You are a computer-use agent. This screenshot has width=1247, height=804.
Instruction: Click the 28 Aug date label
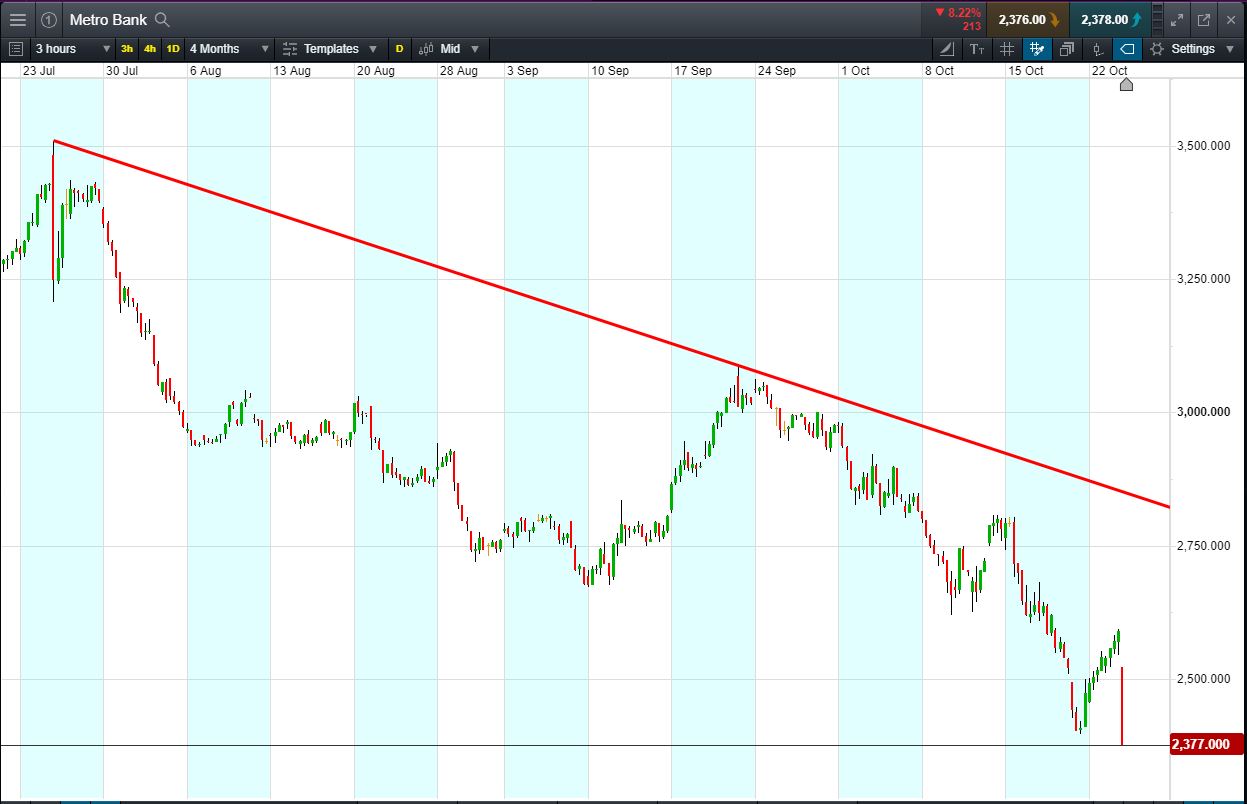point(459,70)
